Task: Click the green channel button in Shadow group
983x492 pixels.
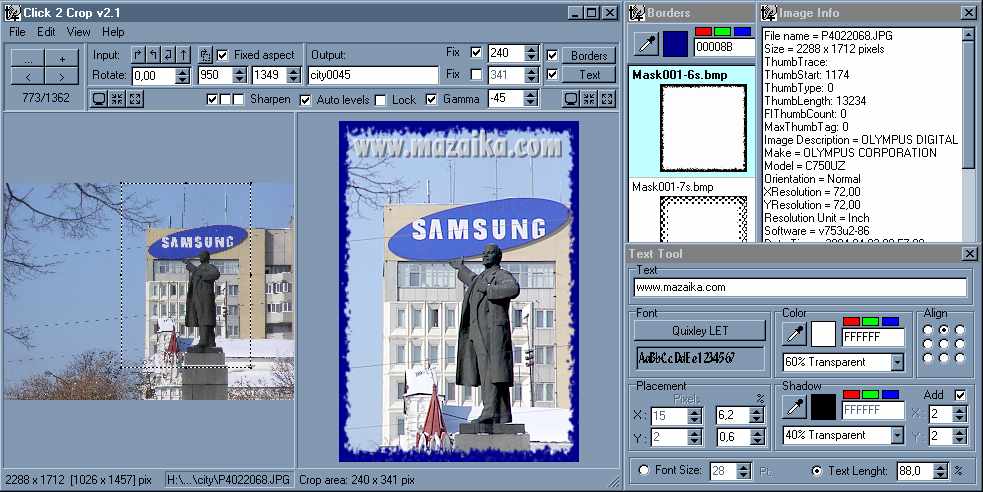Action: (x=871, y=394)
